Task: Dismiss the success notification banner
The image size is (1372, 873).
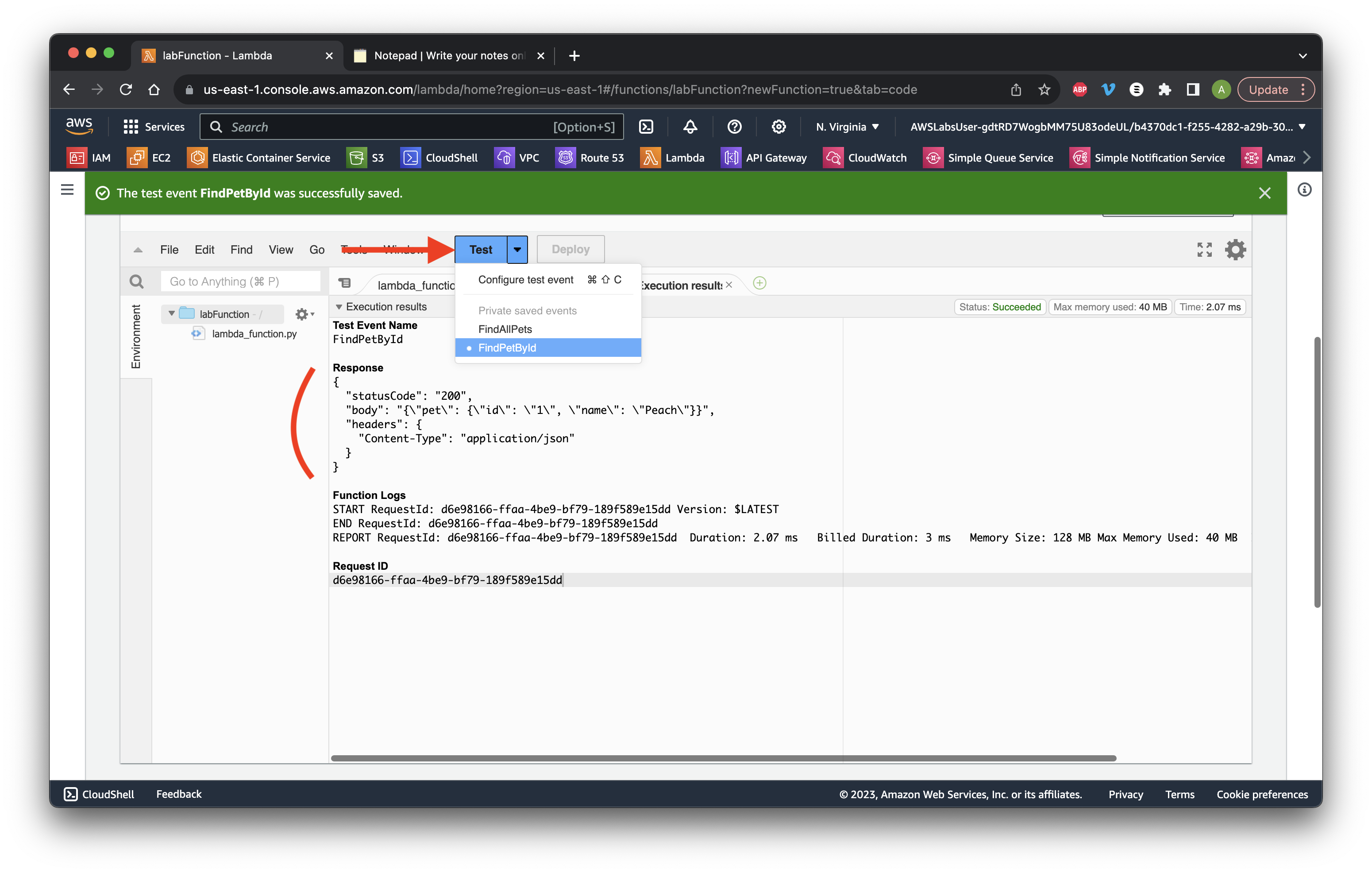Action: (x=1265, y=194)
